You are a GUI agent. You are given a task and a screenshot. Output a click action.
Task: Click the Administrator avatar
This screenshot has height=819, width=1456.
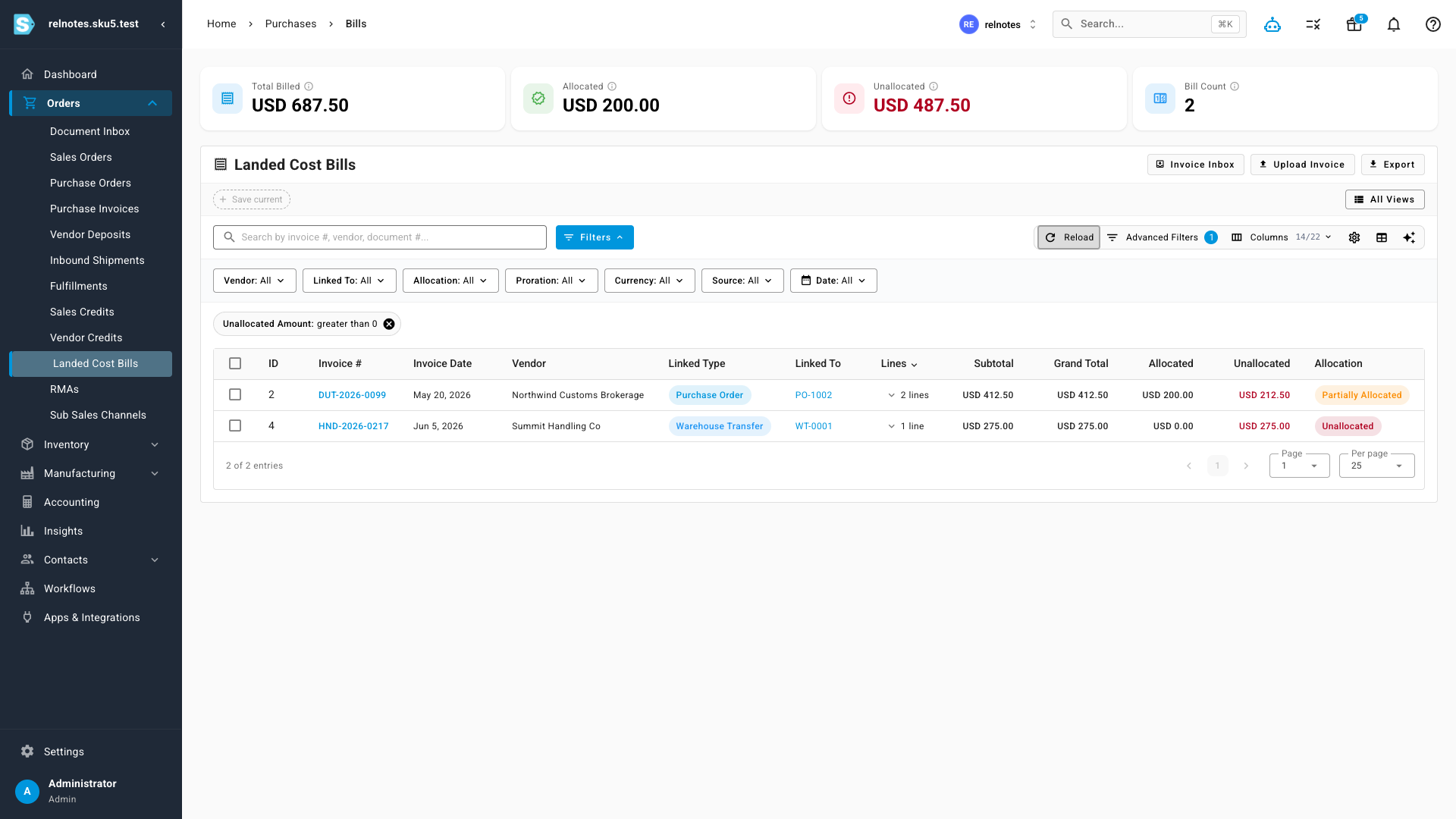pyautogui.click(x=27, y=791)
